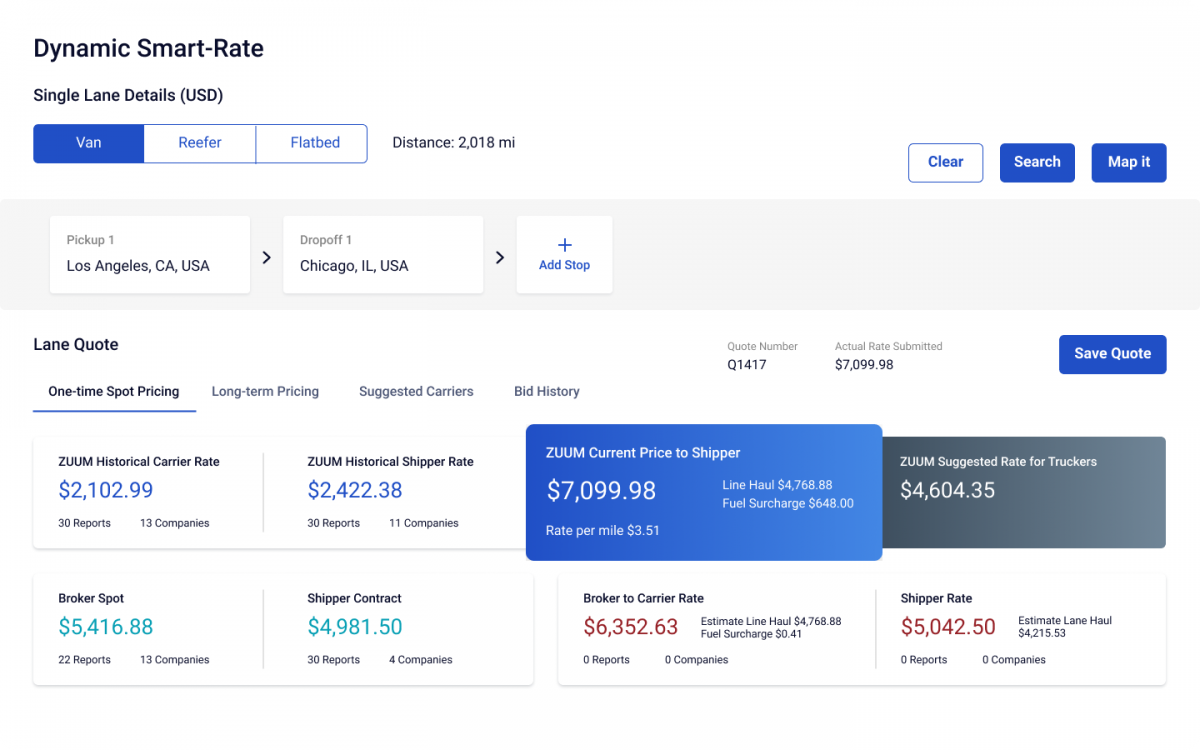Viewport: 1200px width, 750px height.
Task: Select ZUUM Current Price to Shipper card
Action: pos(703,492)
